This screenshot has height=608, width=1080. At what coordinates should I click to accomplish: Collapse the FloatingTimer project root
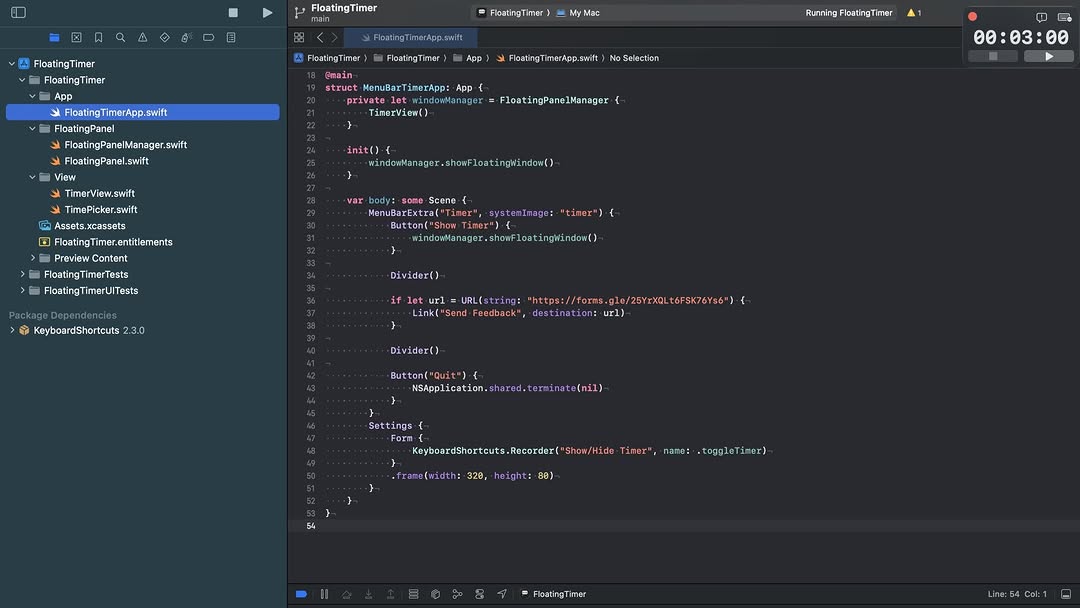click(x=12, y=63)
